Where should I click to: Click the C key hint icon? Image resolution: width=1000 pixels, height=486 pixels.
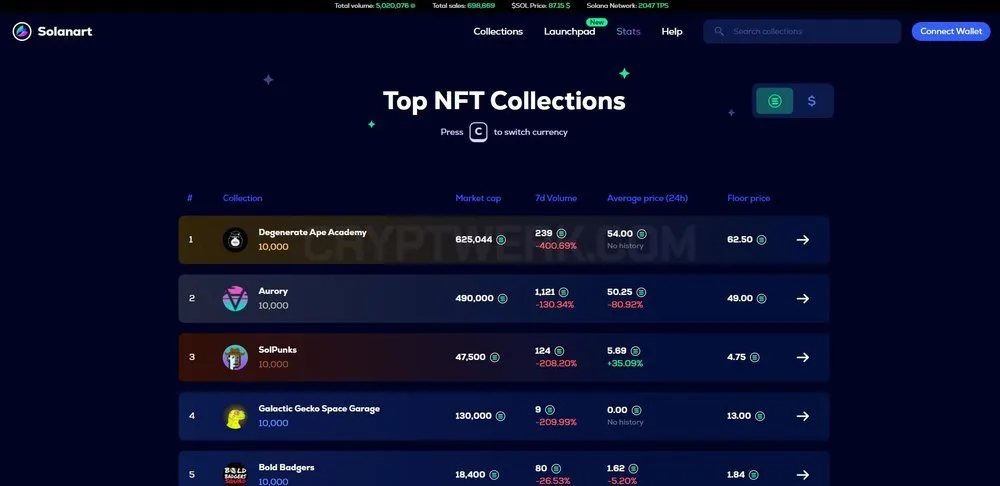tap(478, 132)
